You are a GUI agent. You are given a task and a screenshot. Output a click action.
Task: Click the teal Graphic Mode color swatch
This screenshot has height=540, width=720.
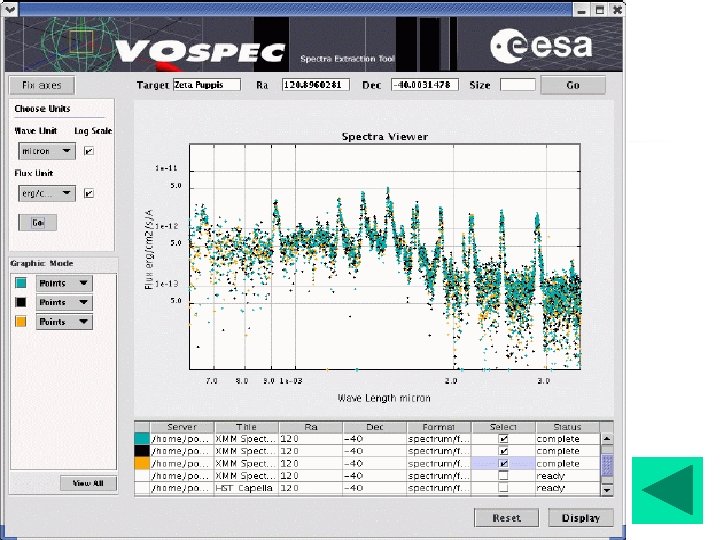(x=21, y=283)
